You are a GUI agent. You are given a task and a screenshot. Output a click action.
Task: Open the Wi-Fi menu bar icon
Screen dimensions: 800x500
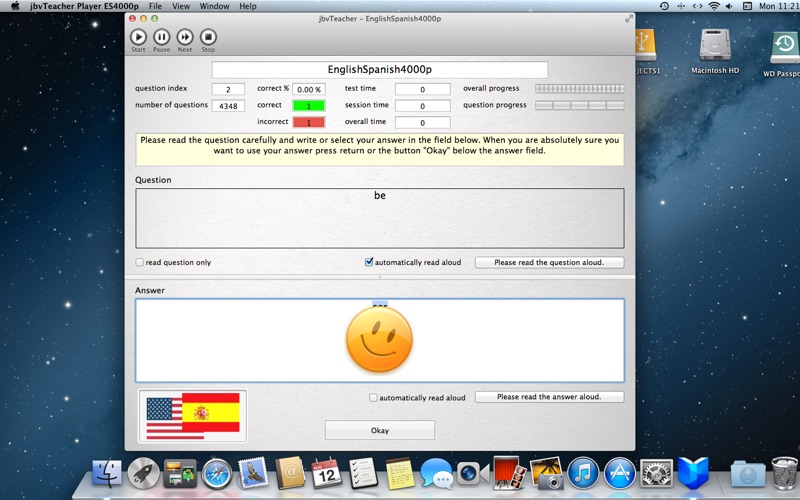point(714,6)
